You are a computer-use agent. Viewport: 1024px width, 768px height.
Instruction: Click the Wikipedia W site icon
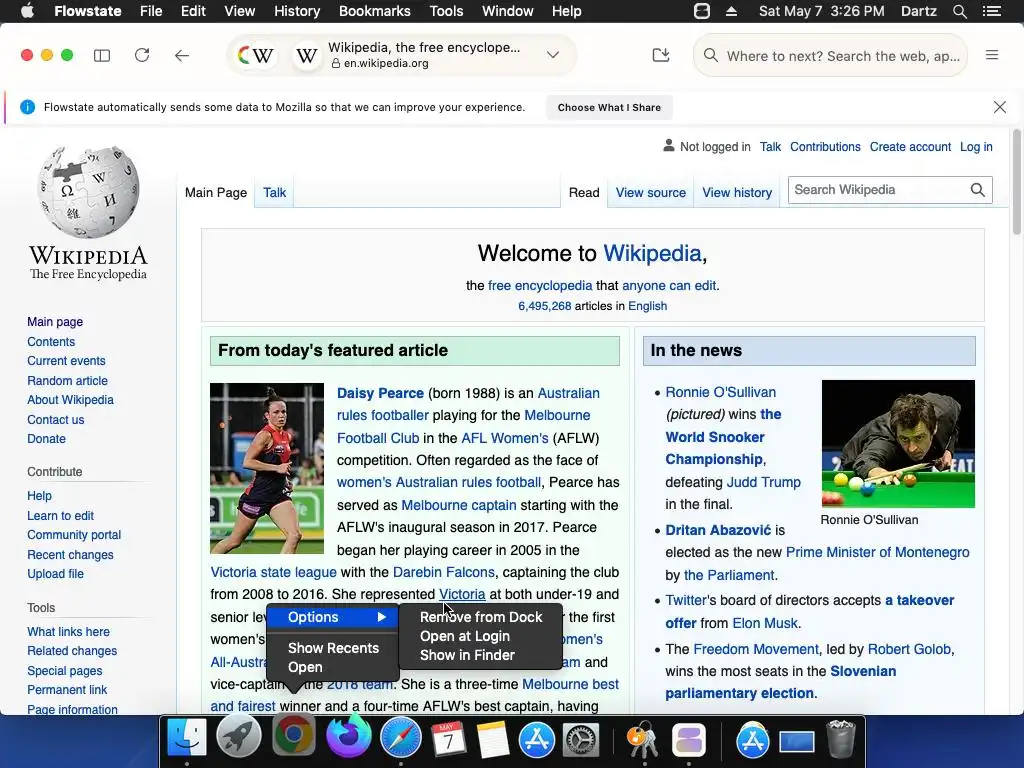[x=306, y=56]
